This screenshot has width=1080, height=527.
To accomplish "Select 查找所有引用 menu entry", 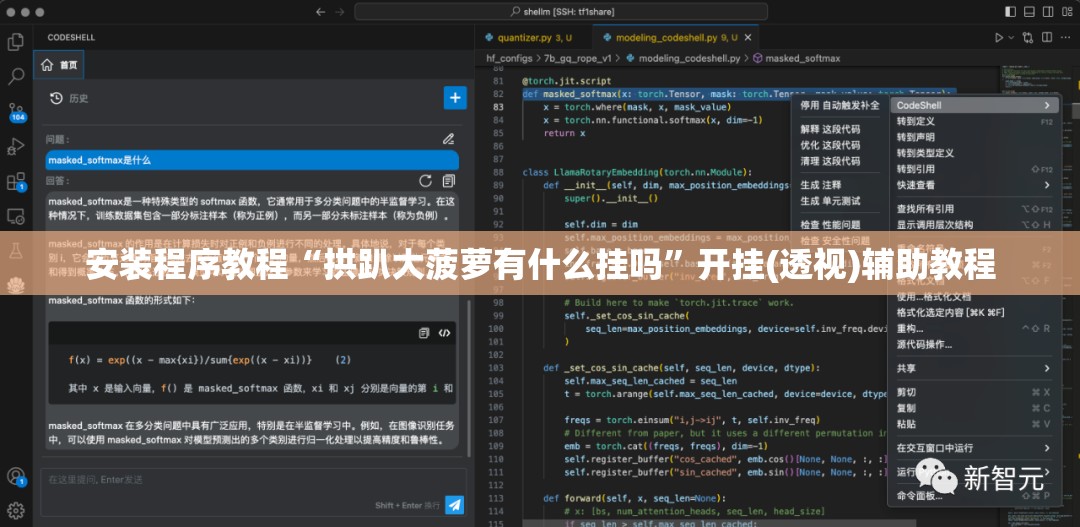I will (974, 209).
